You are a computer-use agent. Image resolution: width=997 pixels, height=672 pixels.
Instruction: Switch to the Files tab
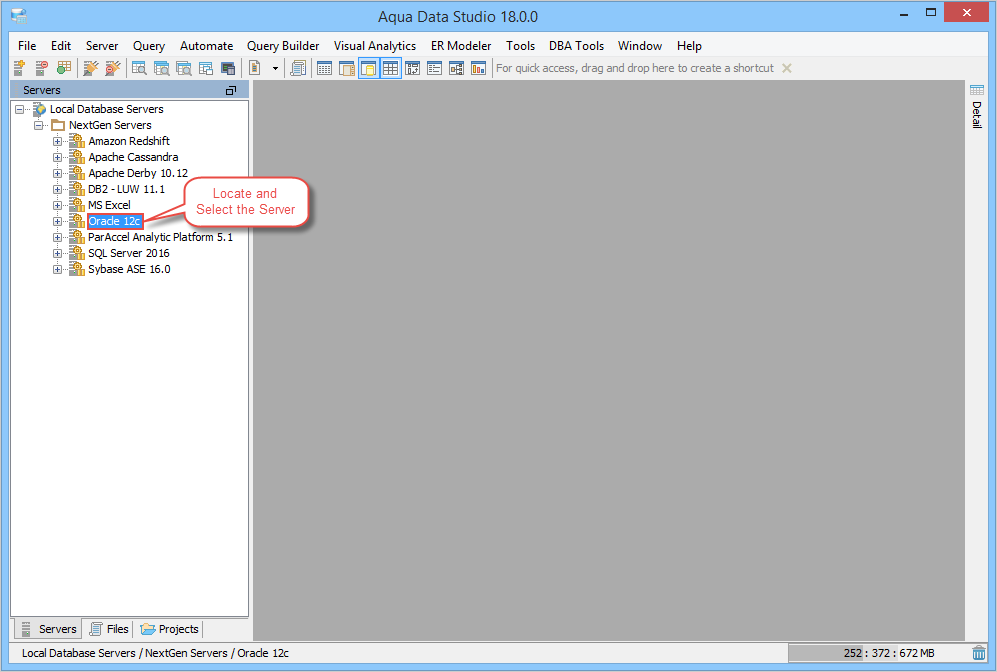click(109, 629)
